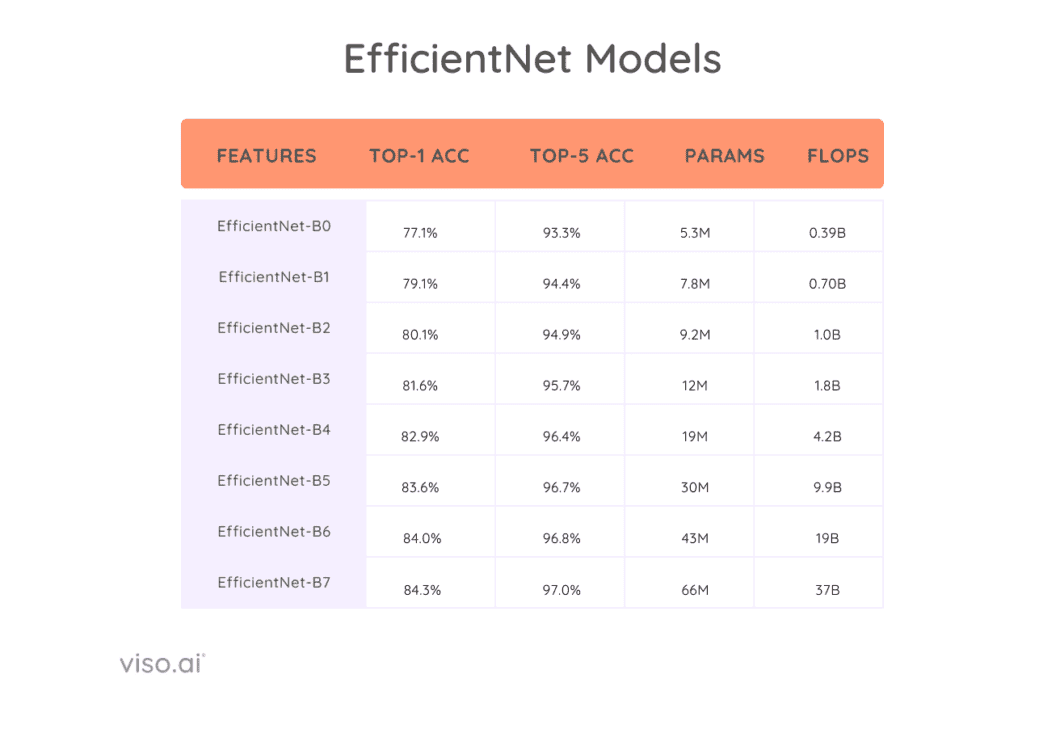The height and width of the screenshot is (729, 1060).
Task: Select the 0.39B FLOPS cell
Action: [827, 233]
